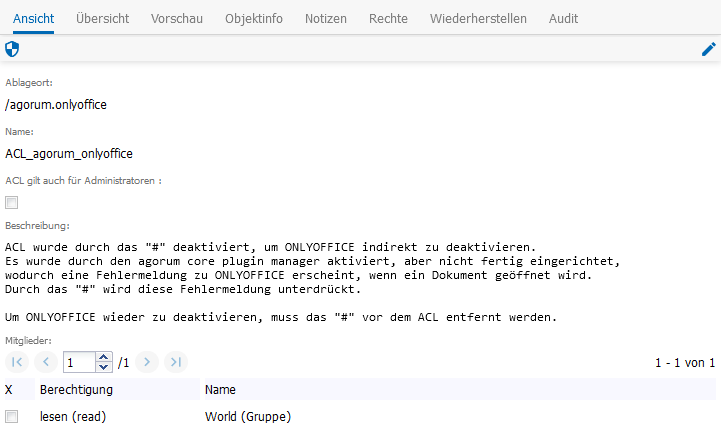
Task: Open the Audit tab
Action: [x=563, y=18]
